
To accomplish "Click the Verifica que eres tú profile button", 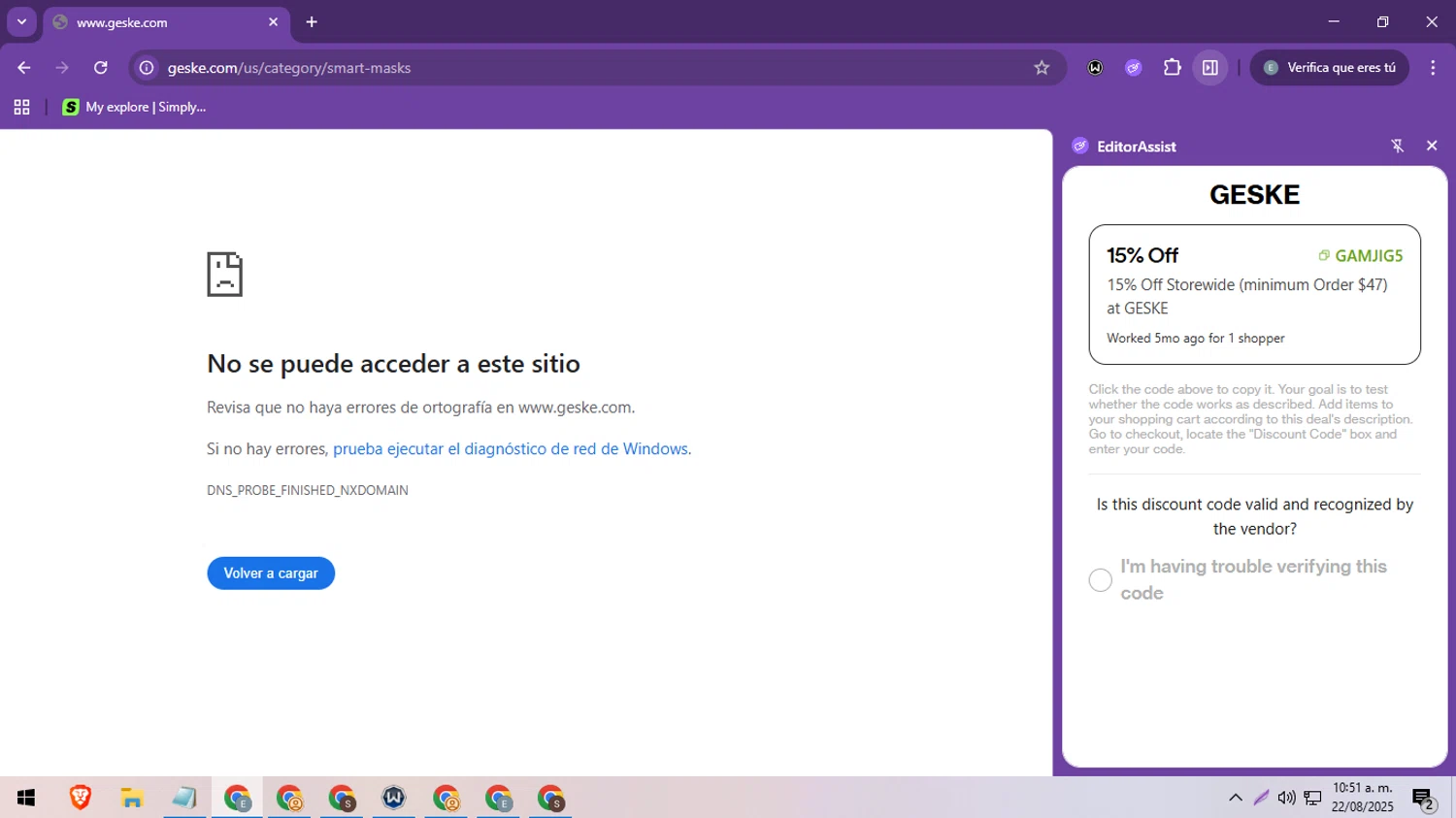I will [1330, 68].
